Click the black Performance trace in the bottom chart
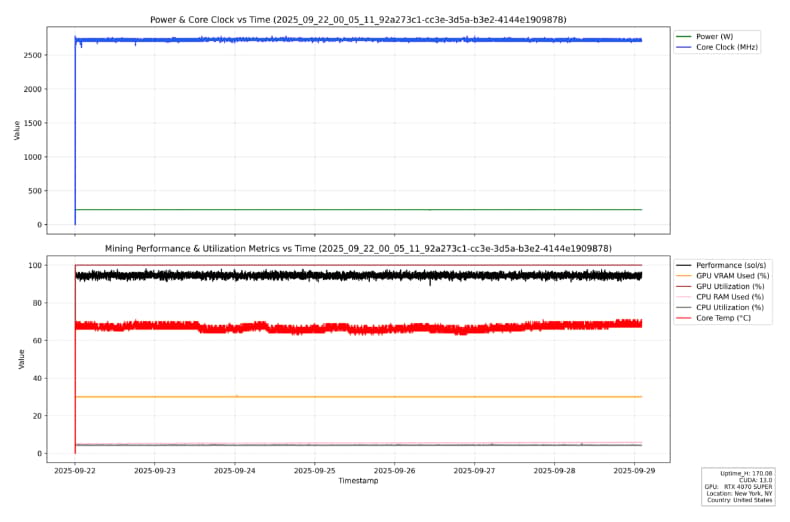The width and height of the screenshot is (790, 522). click(358, 276)
